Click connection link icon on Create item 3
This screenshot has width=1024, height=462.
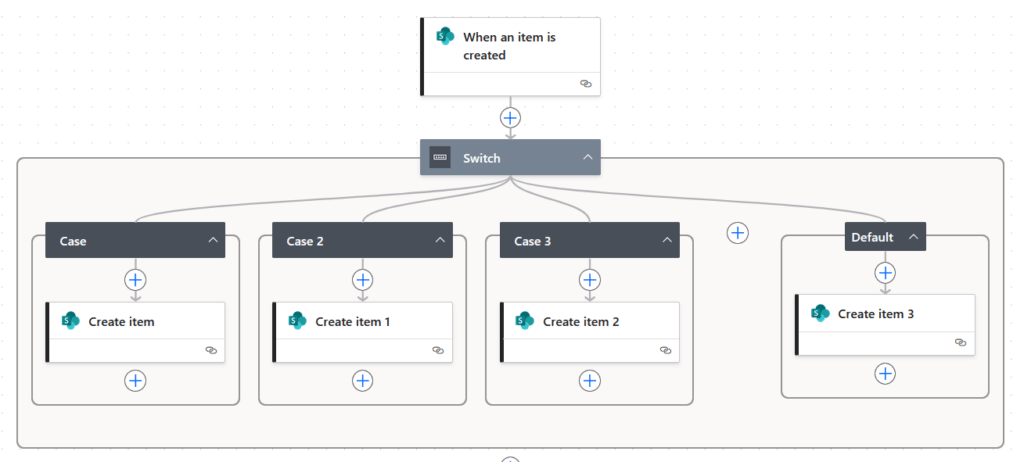click(960, 342)
